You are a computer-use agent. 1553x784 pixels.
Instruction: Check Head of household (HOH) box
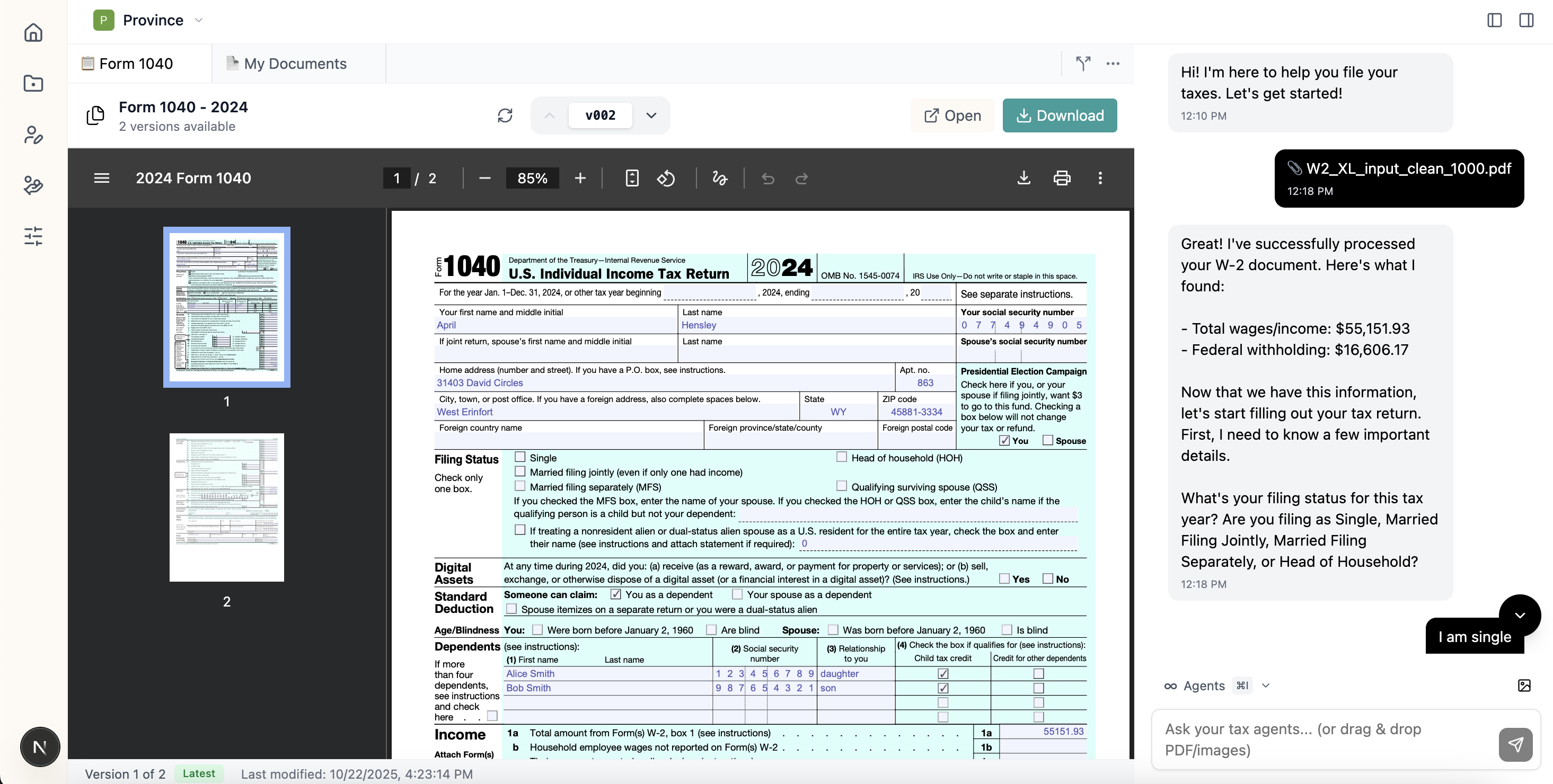tap(841, 457)
